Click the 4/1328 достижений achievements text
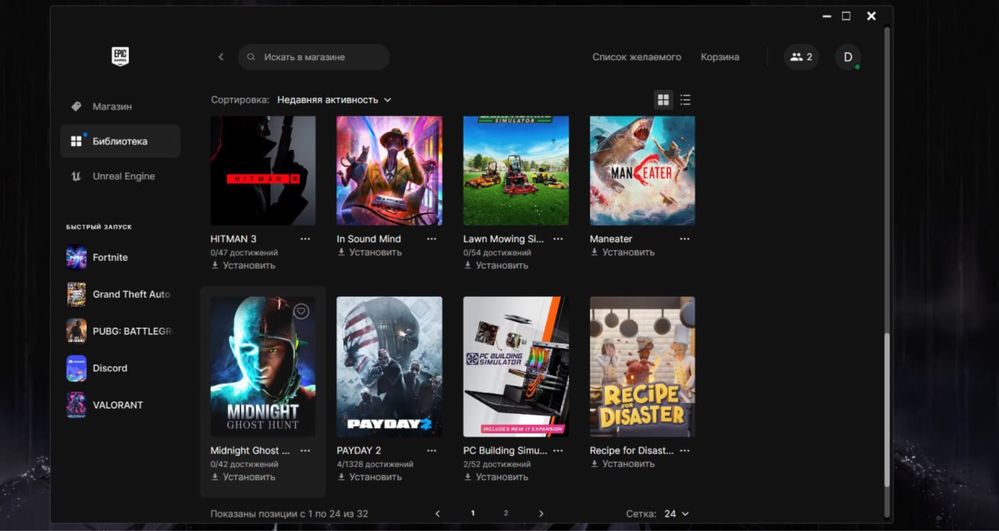 tap(375, 464)
